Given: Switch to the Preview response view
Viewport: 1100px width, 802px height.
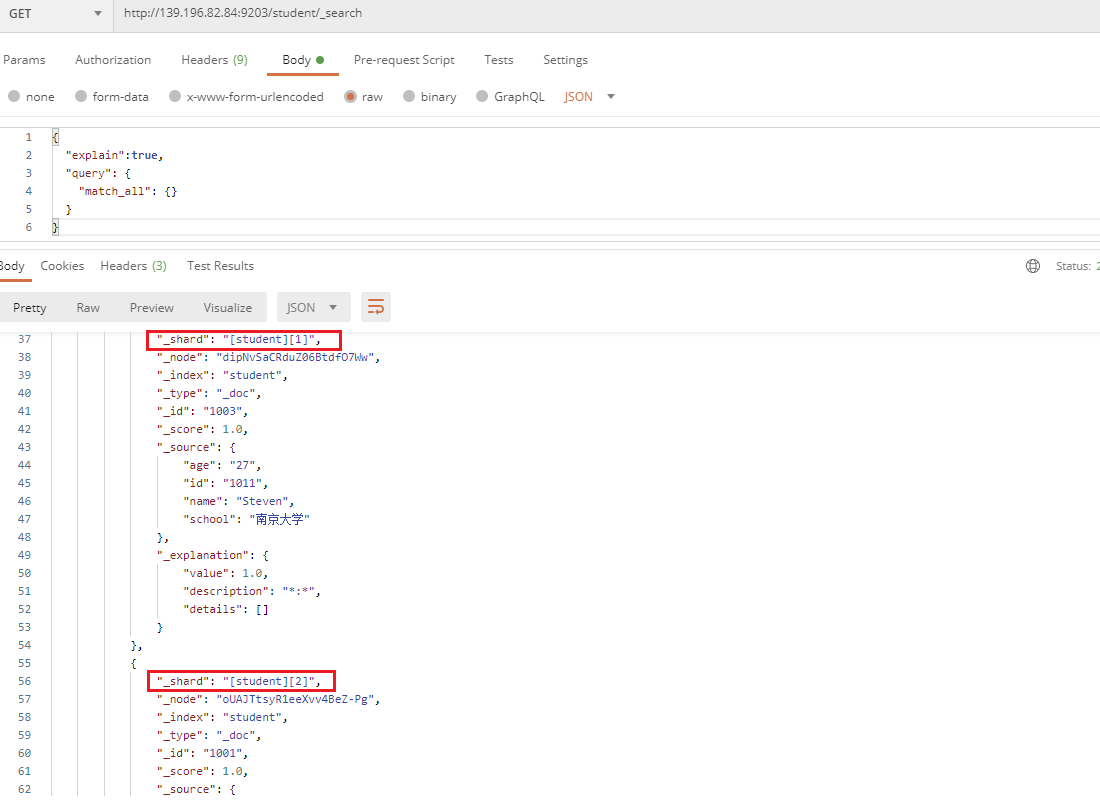Looking at the screenshot, I should (x=152, y=307).
